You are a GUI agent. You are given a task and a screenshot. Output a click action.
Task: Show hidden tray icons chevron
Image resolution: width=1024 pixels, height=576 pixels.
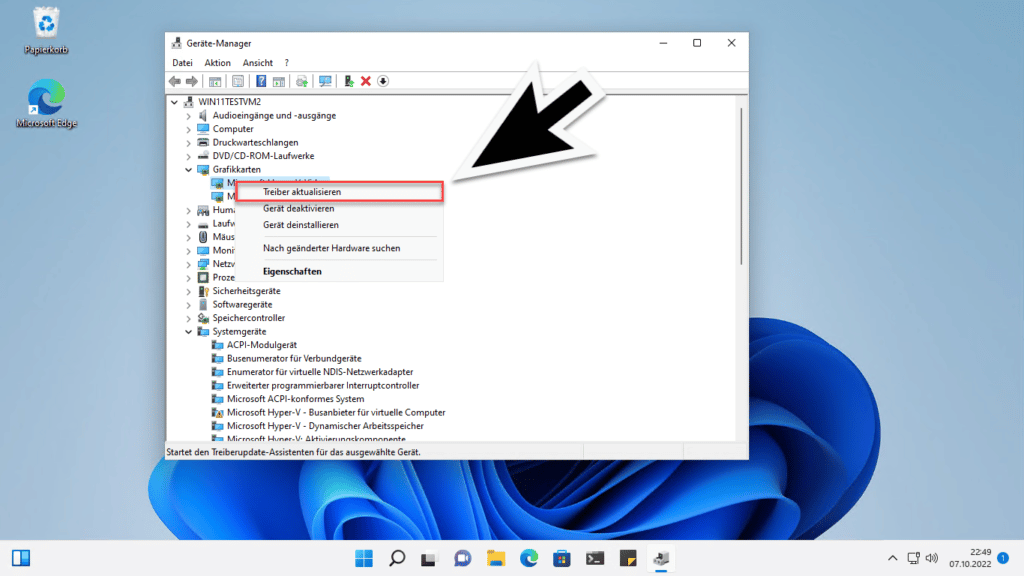click(892, 558)
